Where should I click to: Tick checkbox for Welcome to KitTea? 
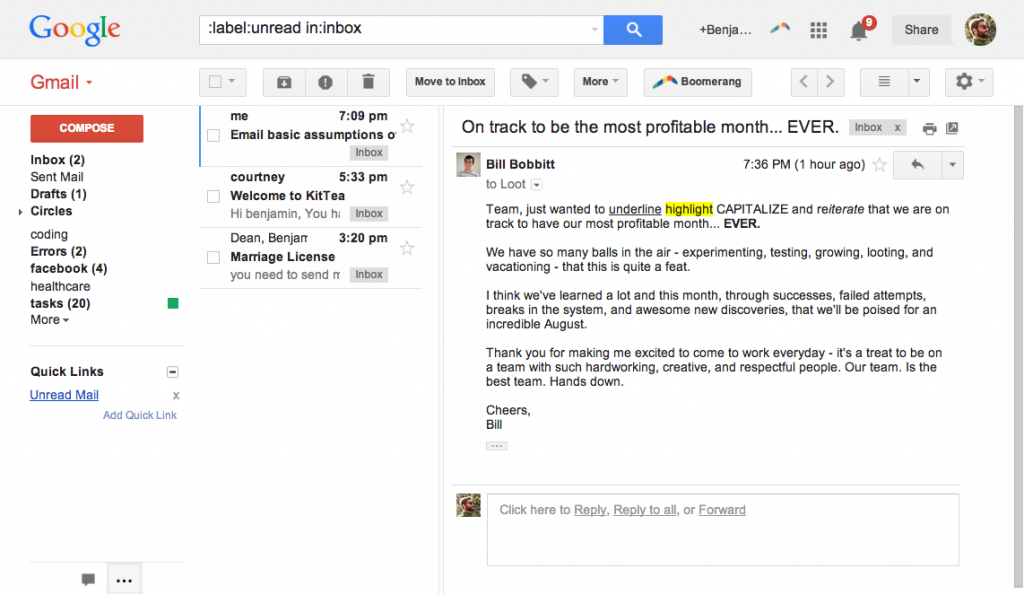point(214,196)
